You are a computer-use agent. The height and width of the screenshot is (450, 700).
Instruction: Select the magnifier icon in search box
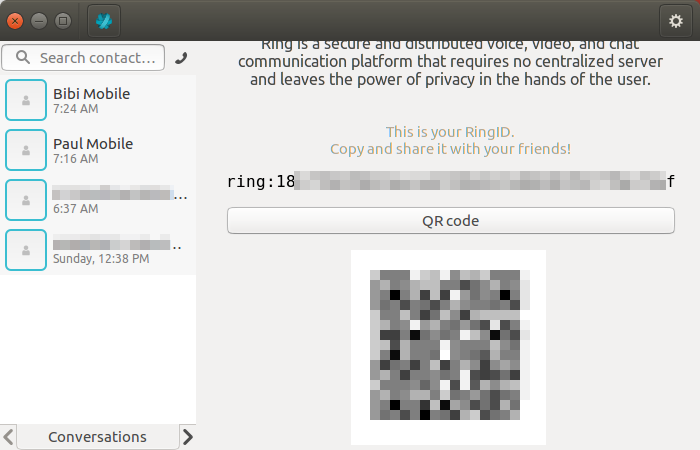23,57
